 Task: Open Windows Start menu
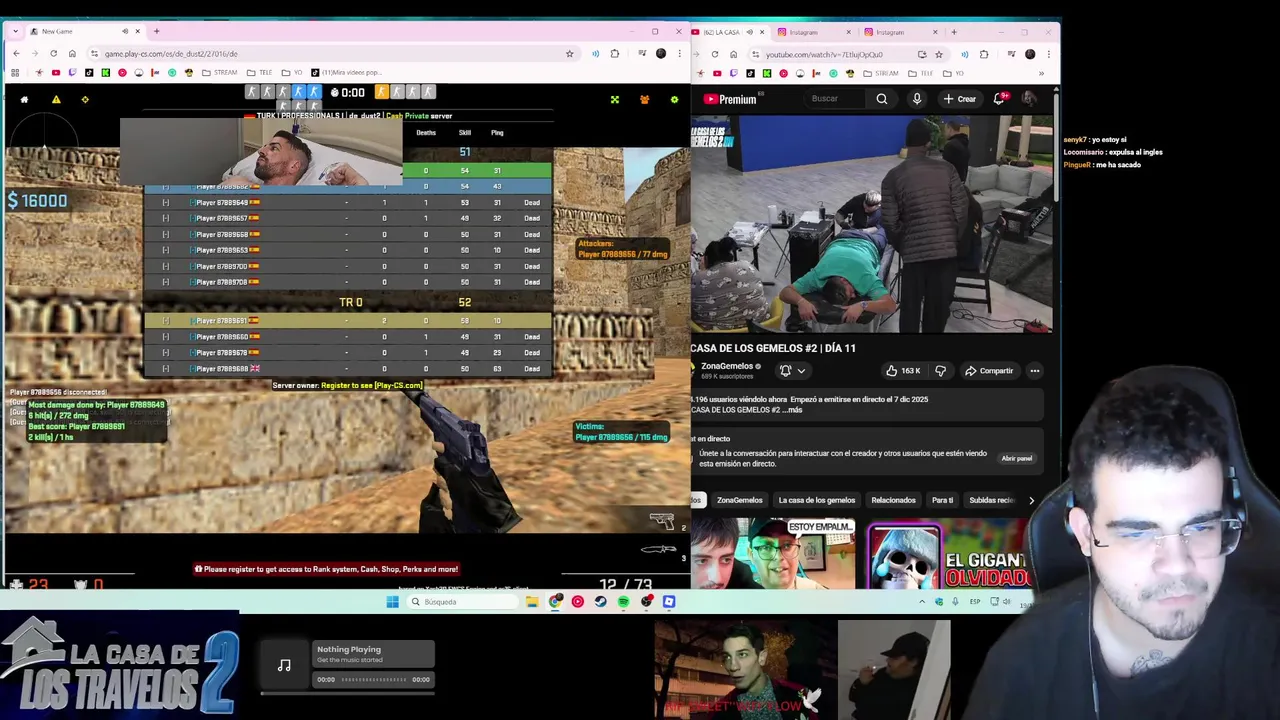click(393, 602)
